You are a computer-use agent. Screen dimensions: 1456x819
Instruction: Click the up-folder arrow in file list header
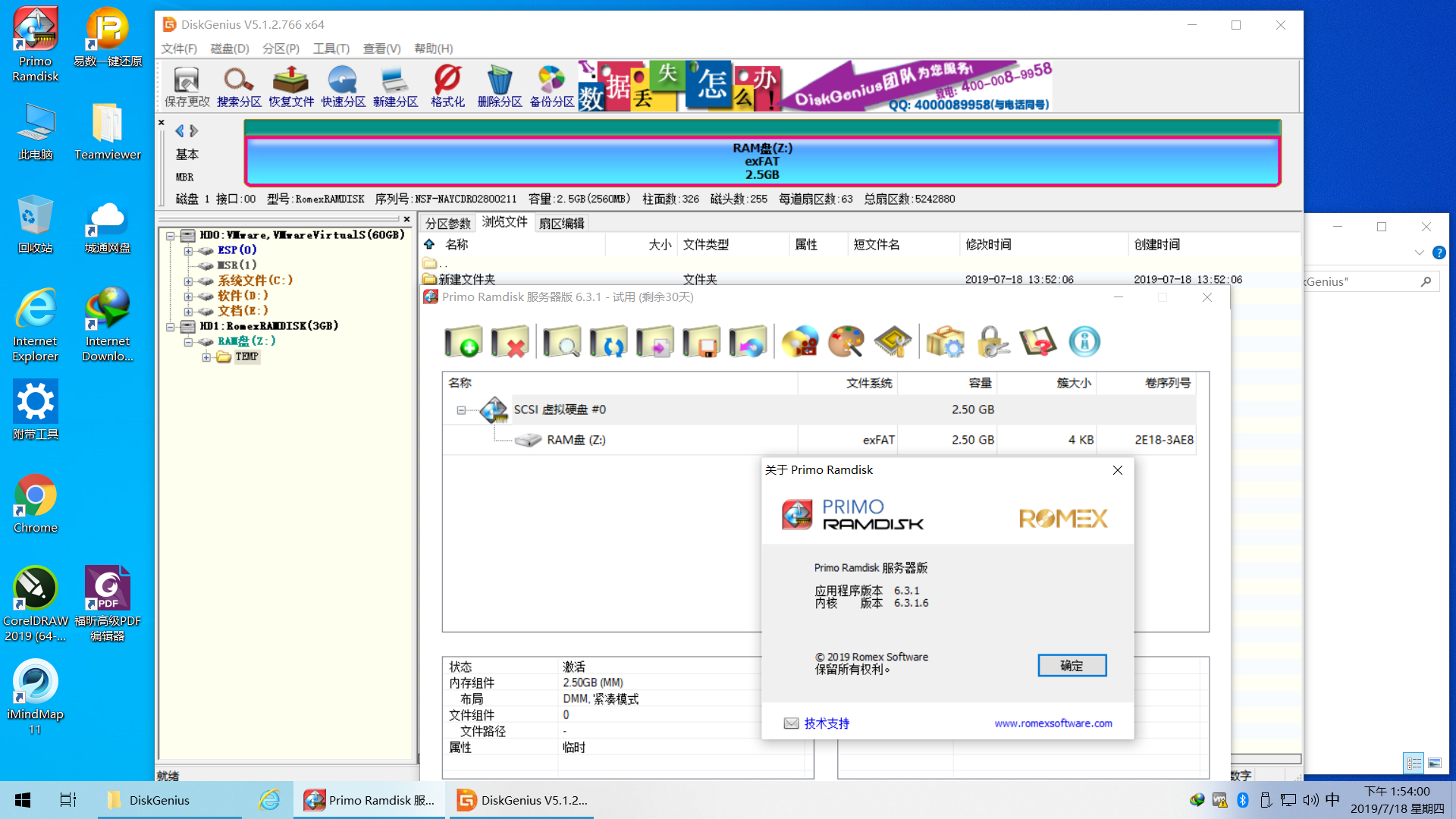tap(429, 244)
